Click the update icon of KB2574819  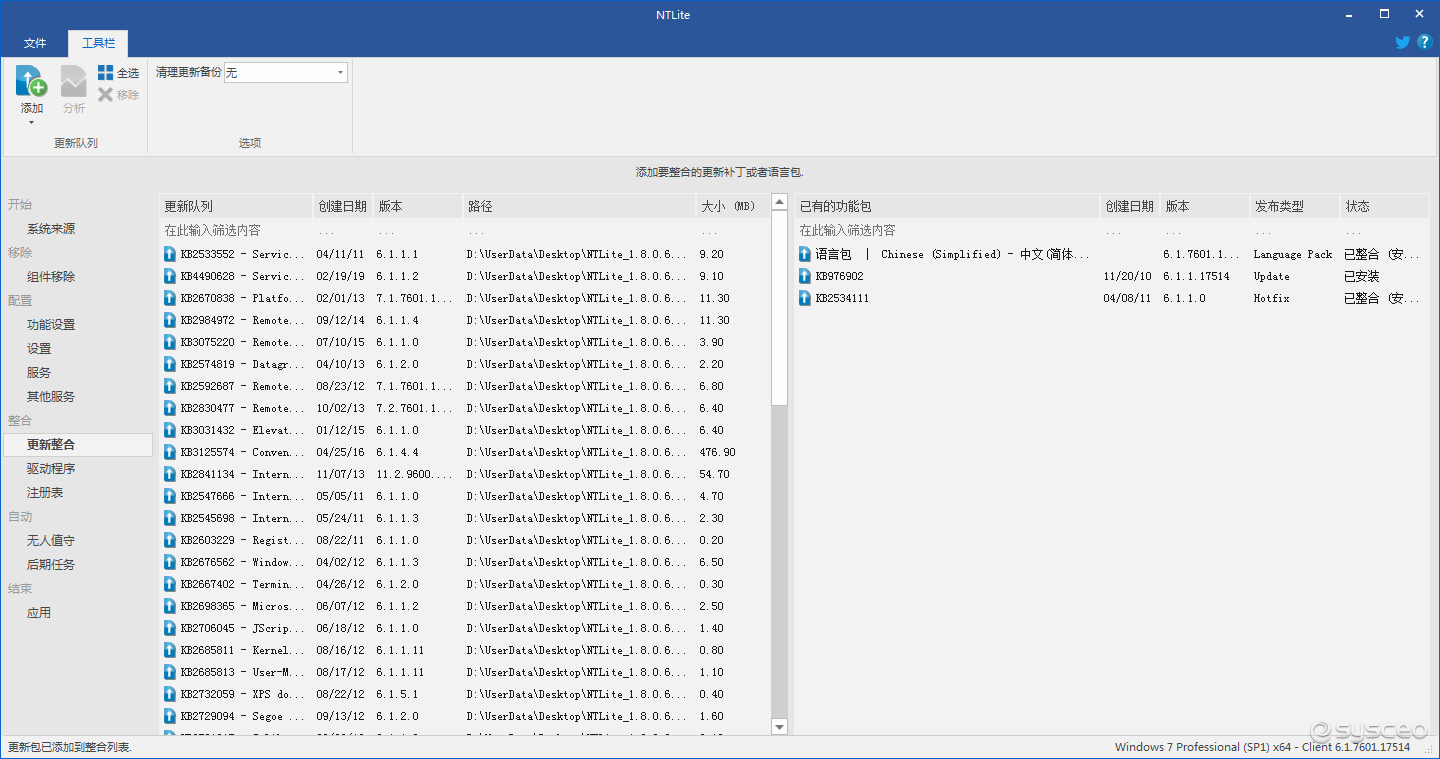(170, 364)
